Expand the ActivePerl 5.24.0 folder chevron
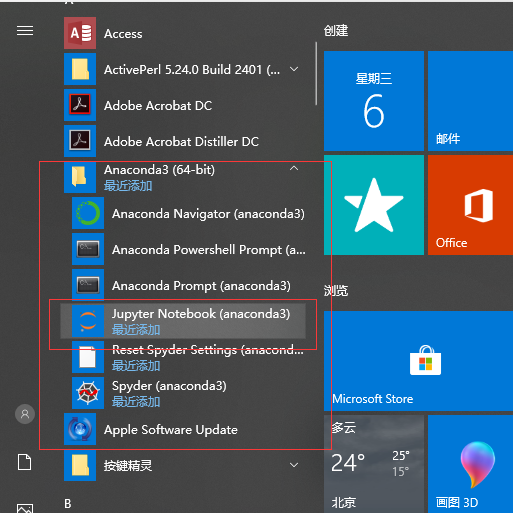The height and width of the screenshot is (513, 513). pos(294,69)
